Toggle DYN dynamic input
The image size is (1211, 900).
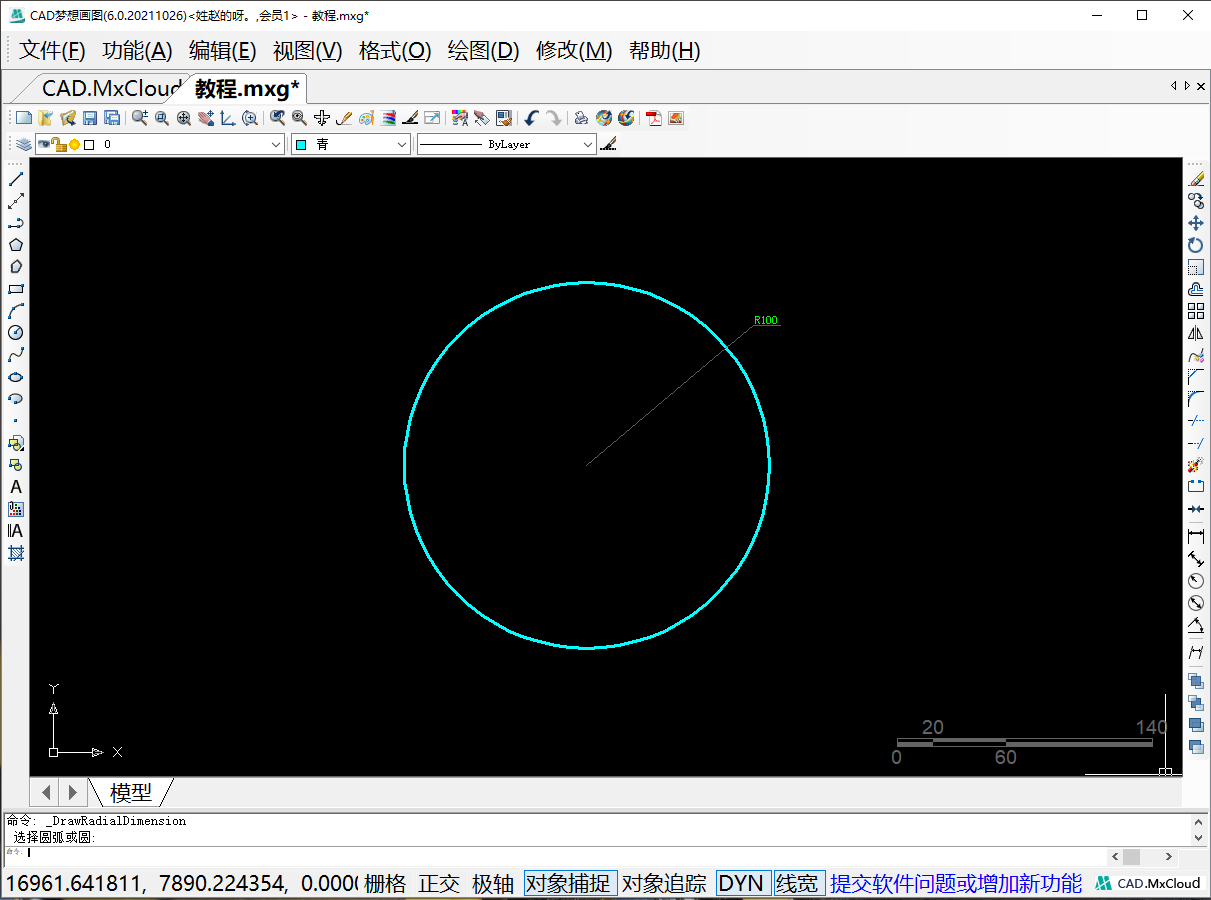[741, 884]
